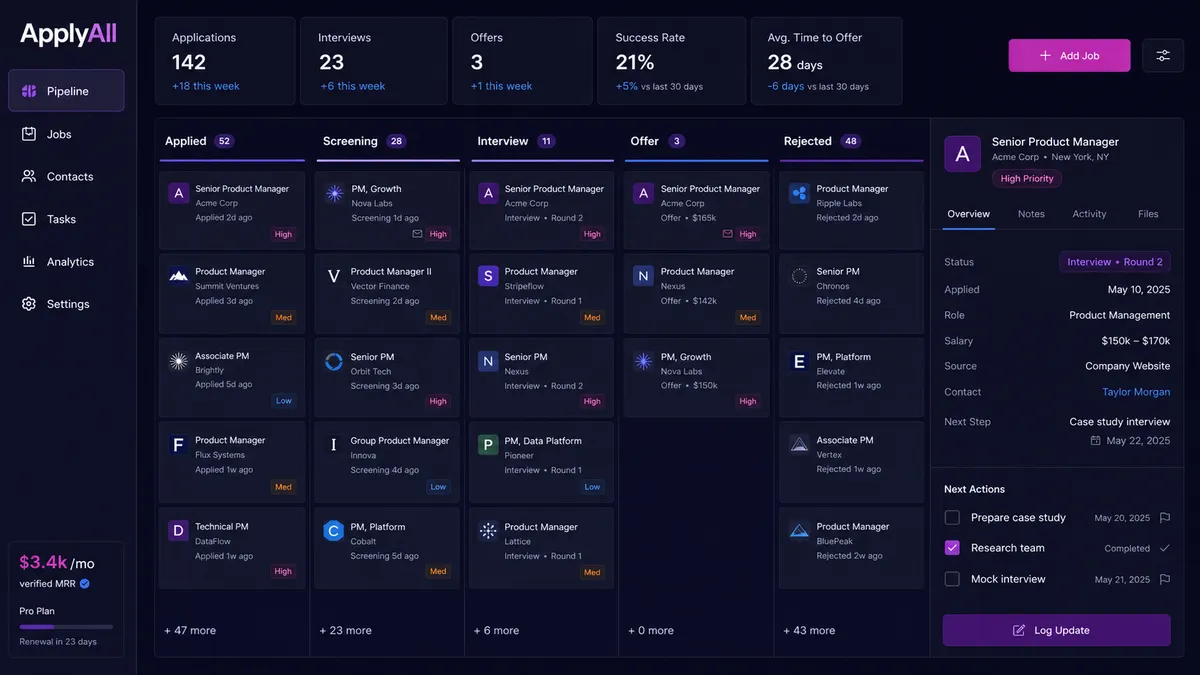Open the Pipeline sidebar icon
The width and height of the screenshot is (1200, 675).
click(29, 91)
